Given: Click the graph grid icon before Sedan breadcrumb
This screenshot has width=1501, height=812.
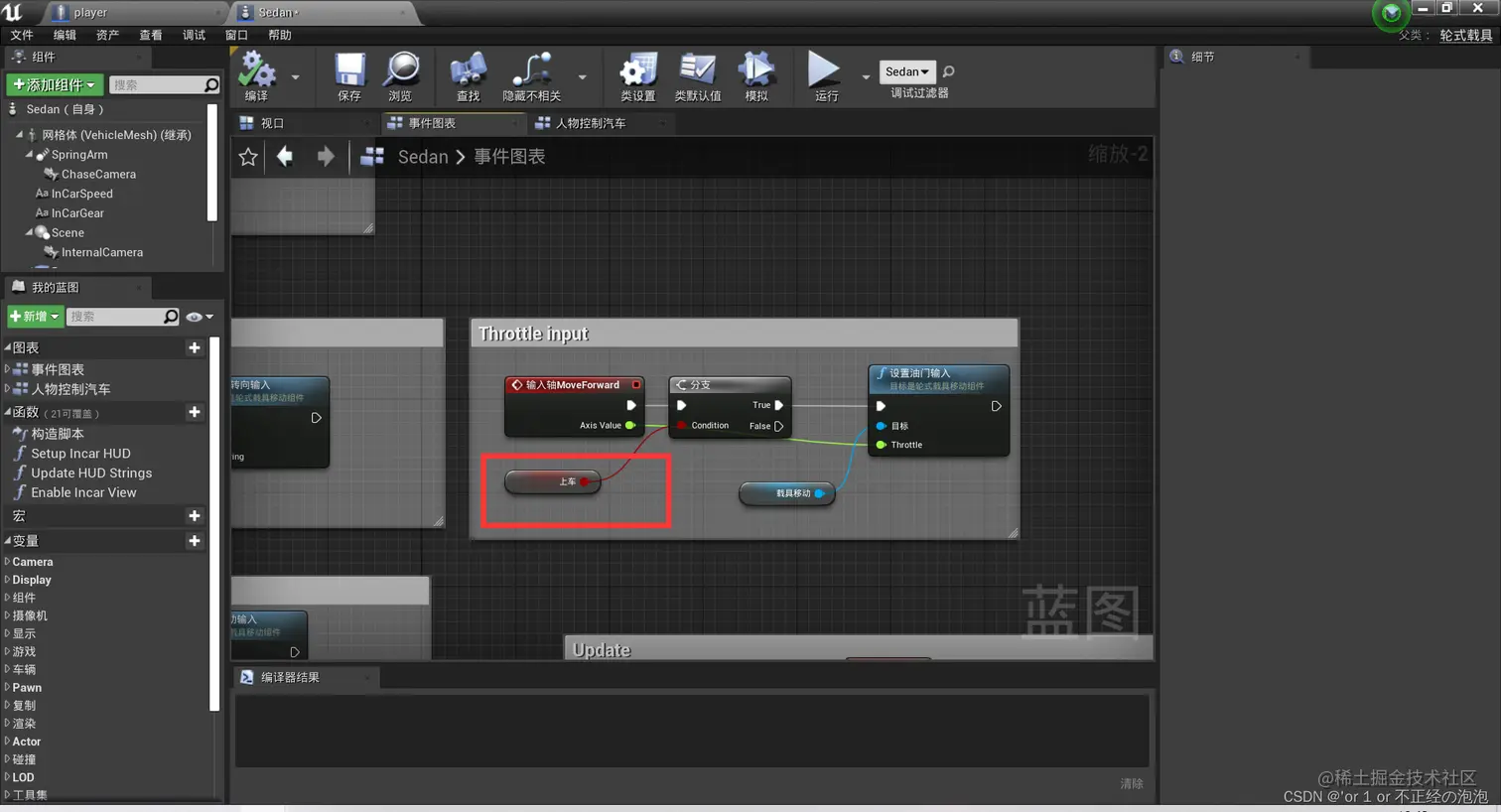Looking at the screenshot, I should coord(372,156).
